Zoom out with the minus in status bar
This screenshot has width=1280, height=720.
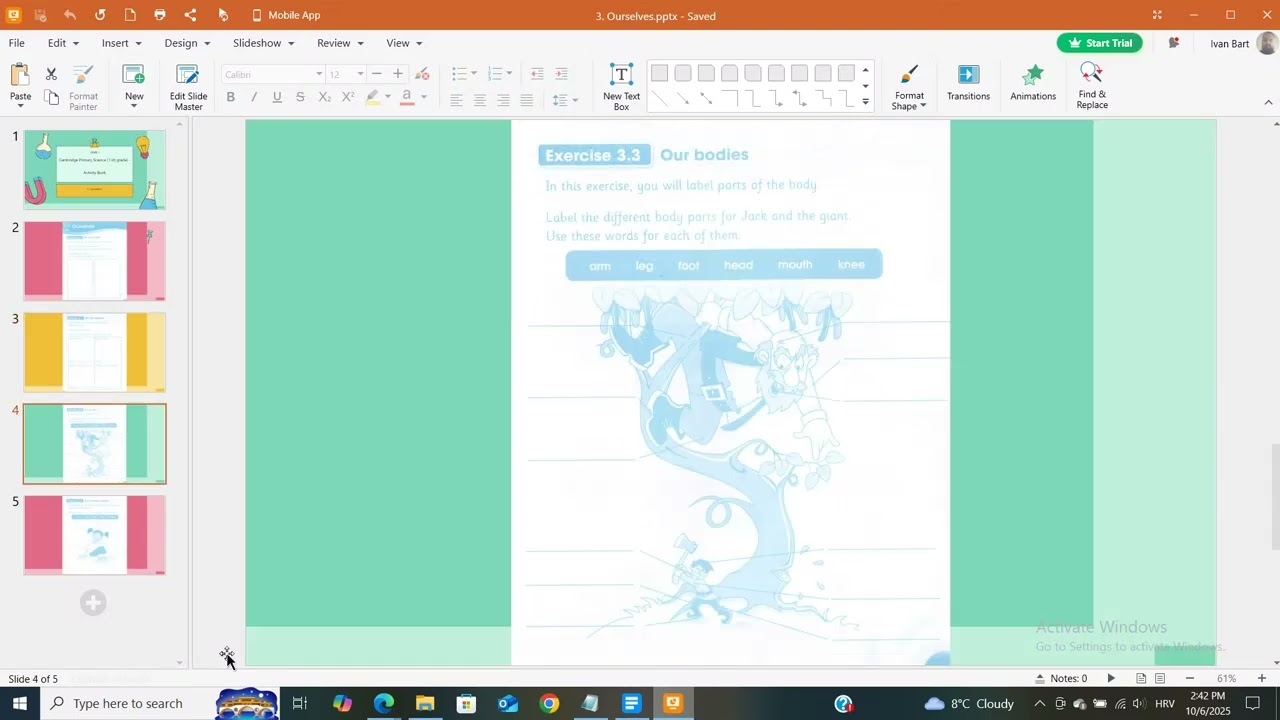point(1190,678)
